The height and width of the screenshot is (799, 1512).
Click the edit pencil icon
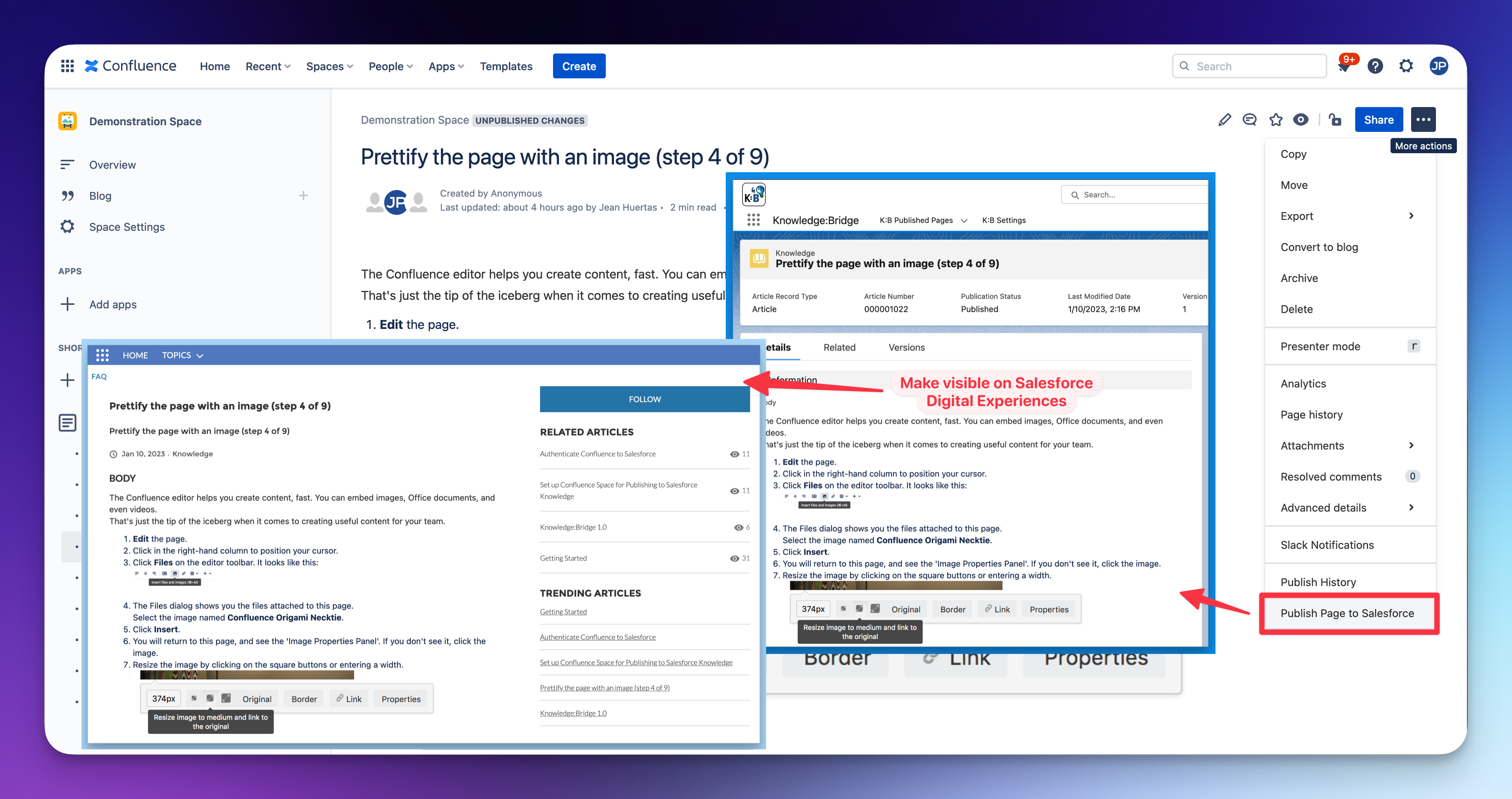pyautogui.click(x=1224, y=120)
